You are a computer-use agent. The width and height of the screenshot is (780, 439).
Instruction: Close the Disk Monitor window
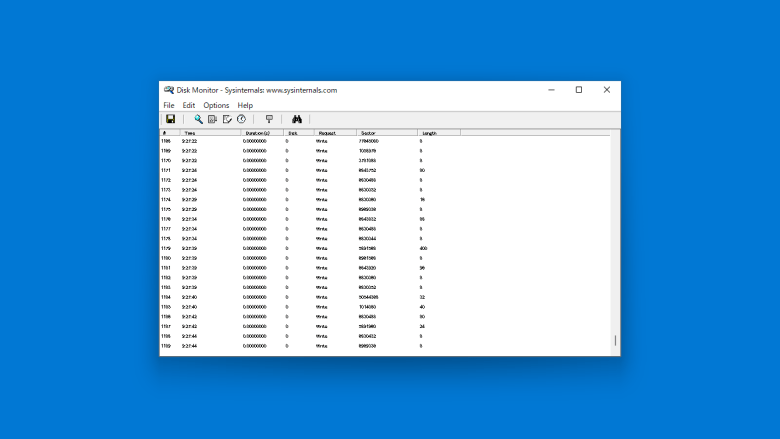point(607,90)
